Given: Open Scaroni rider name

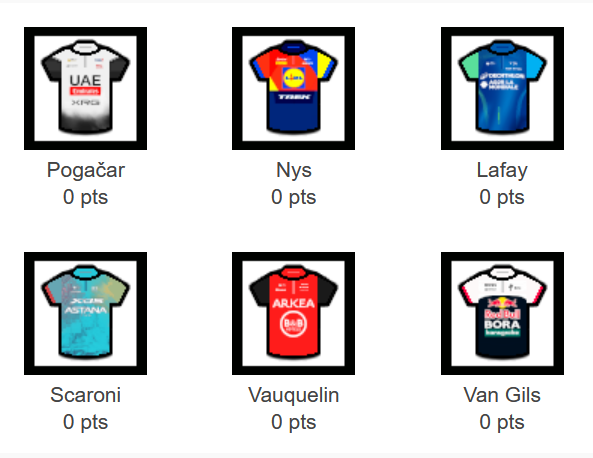Looking at the screenshot, I should 85,395.
